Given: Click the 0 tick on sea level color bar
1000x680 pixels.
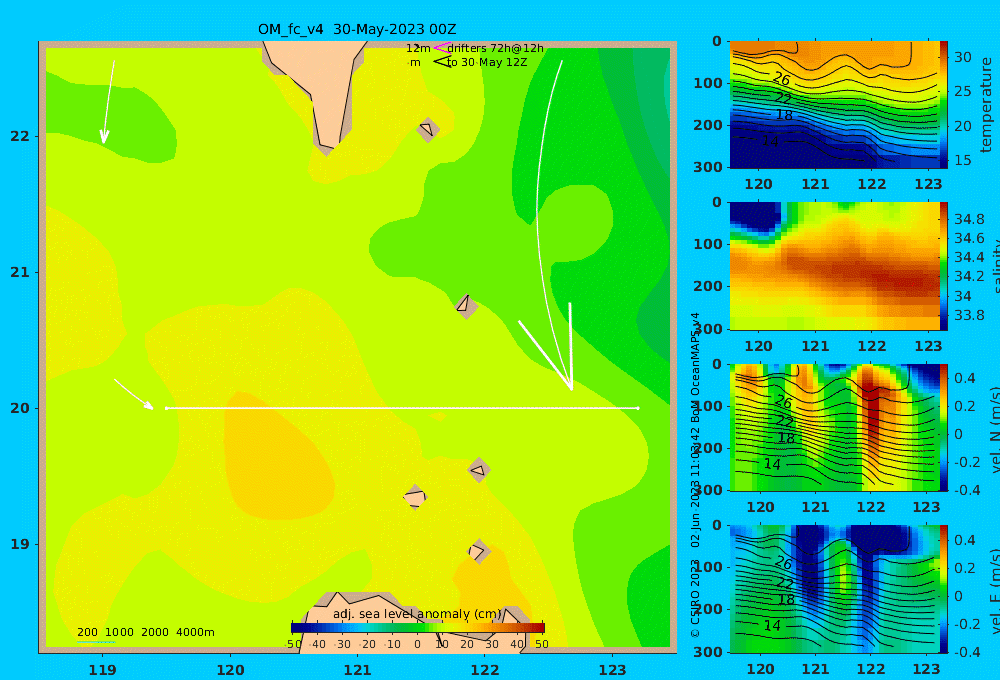Looking at the screenshot, I should [x=418, y=644].
